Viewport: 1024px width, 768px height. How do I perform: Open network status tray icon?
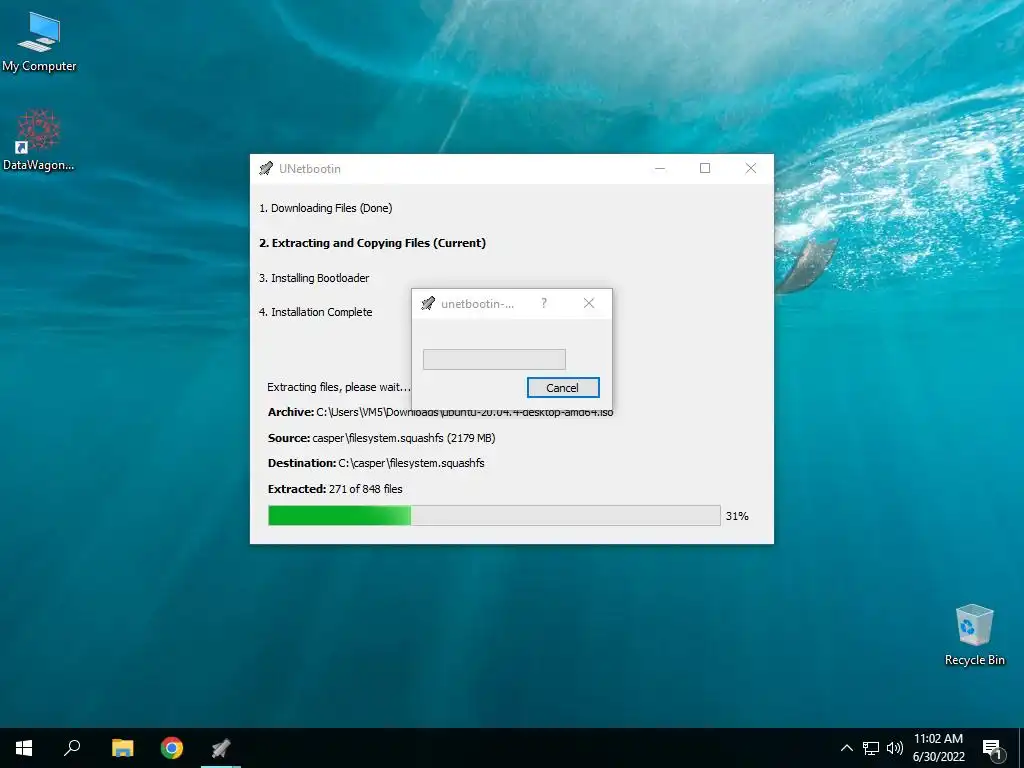click(871, 748)
